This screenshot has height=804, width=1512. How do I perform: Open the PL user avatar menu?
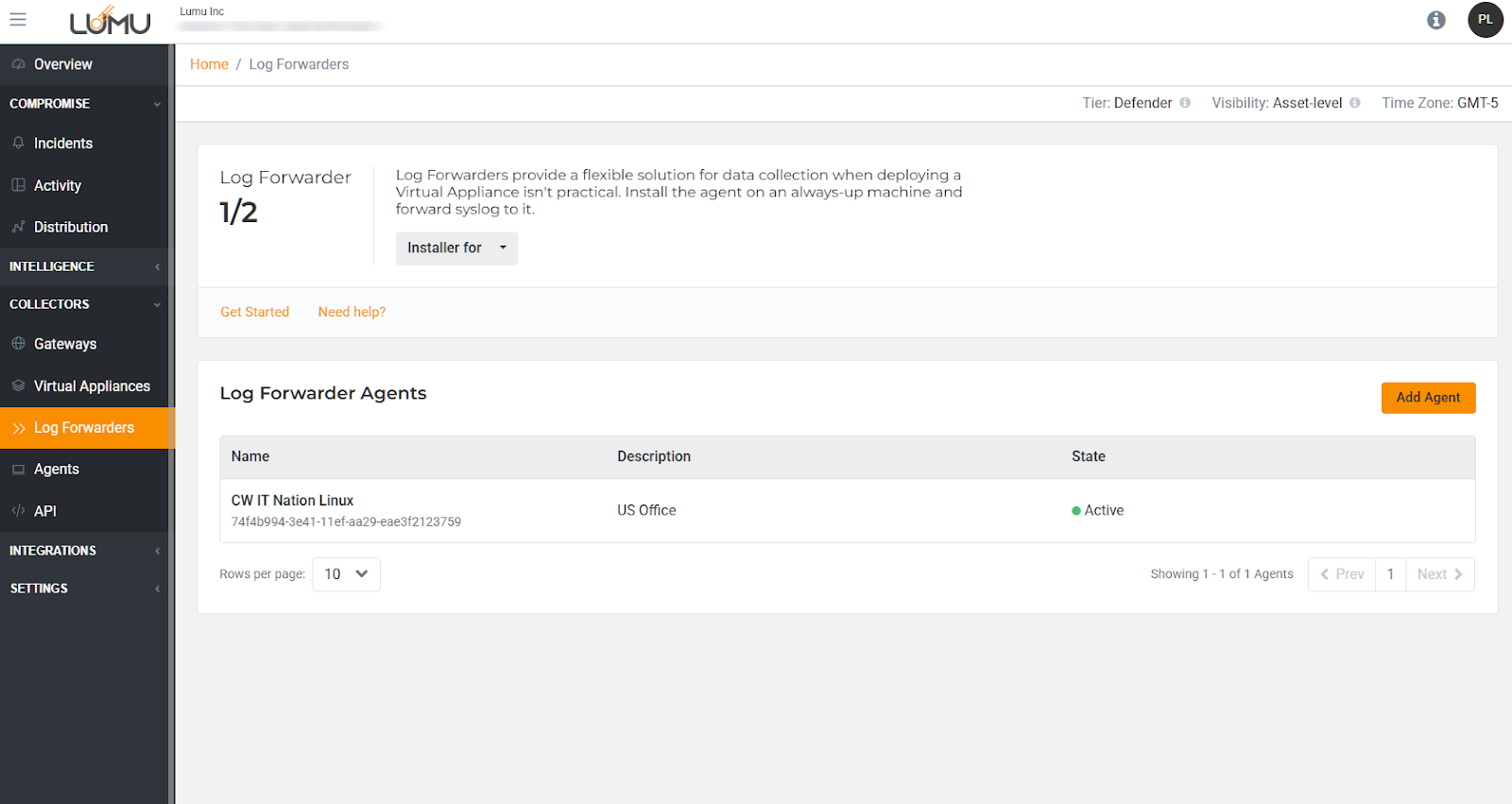1485,20
